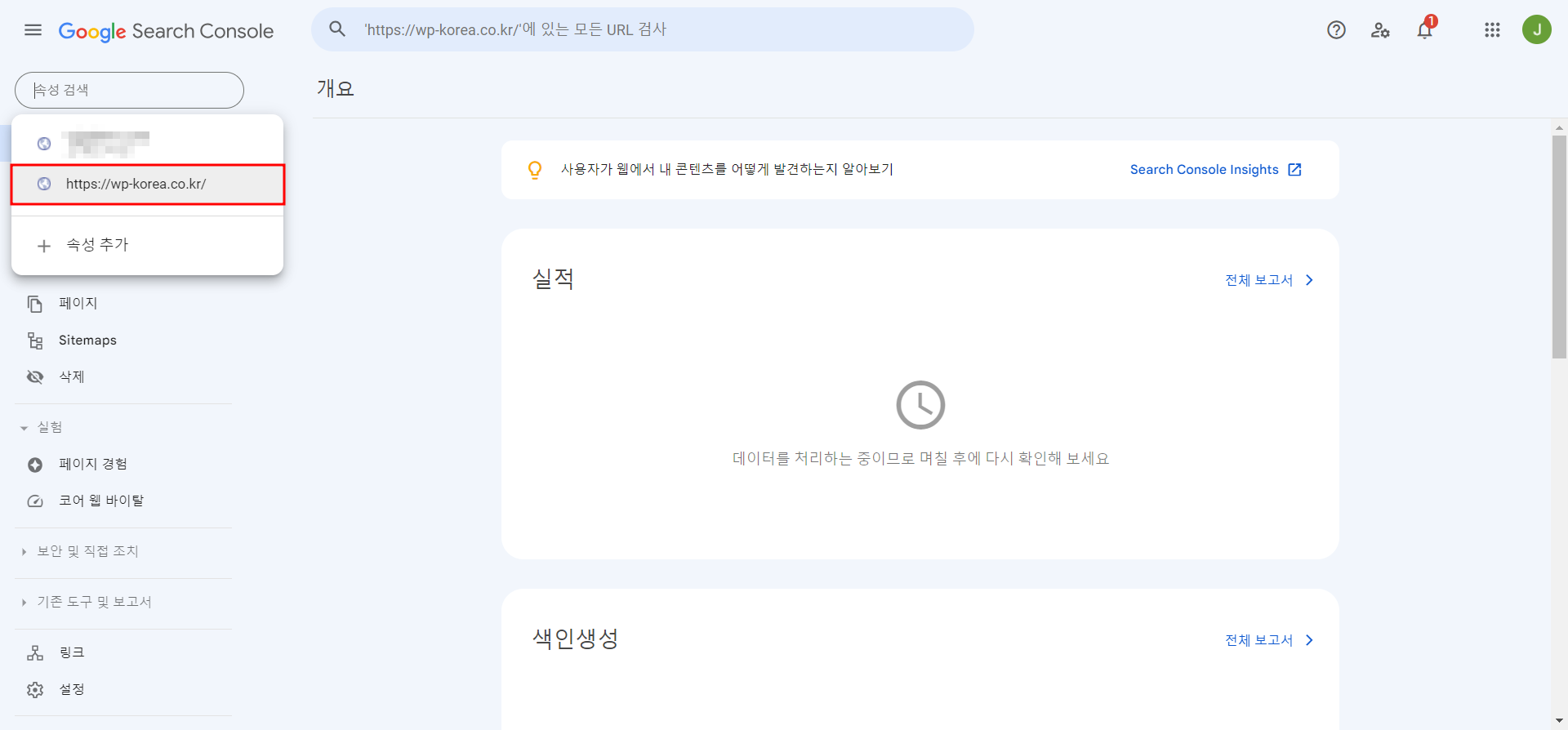
Task: Click the vertical scrollbar thumb
Action: (x=1559, y=247)
